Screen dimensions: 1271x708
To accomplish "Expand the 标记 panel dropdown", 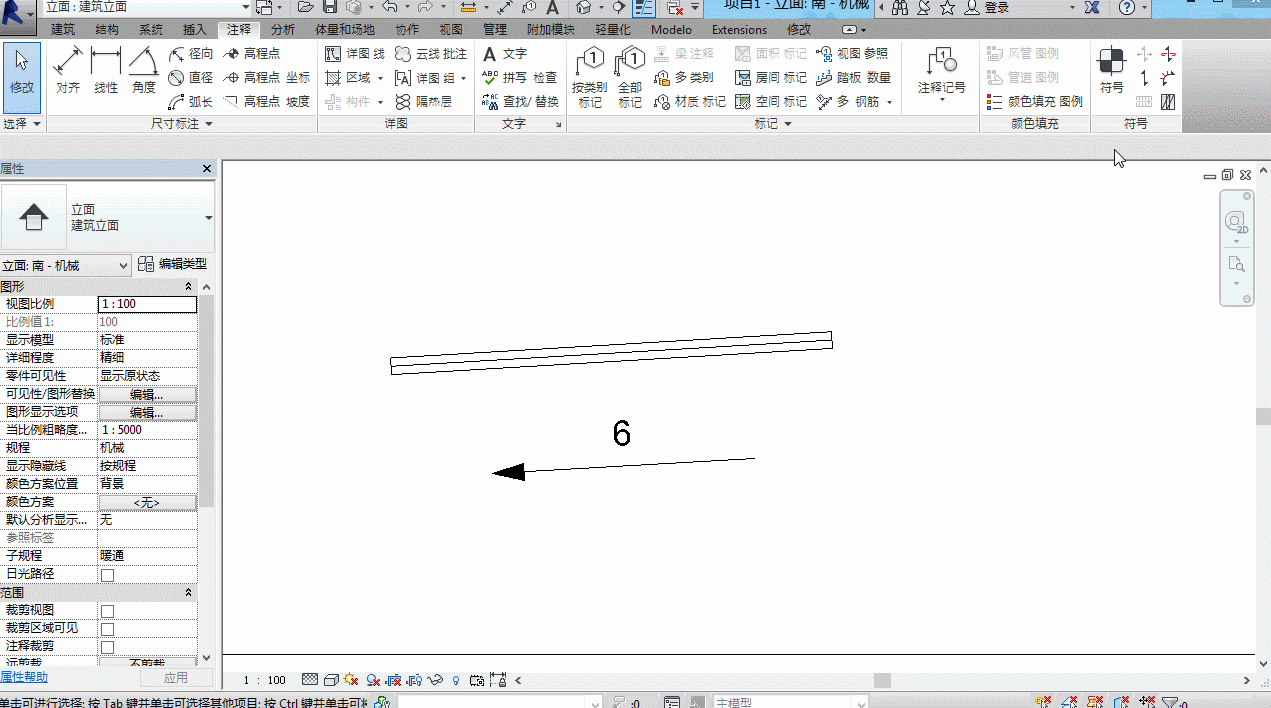I will coord(773,124).
